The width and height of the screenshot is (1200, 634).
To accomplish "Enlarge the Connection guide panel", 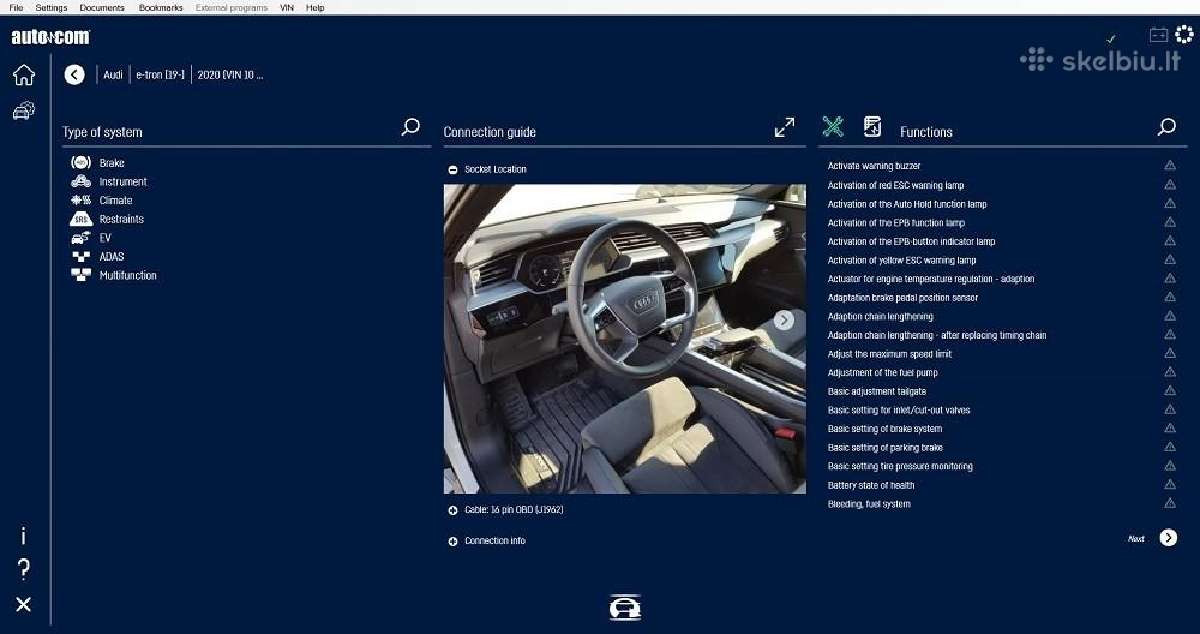I will (x=785, y=128).
